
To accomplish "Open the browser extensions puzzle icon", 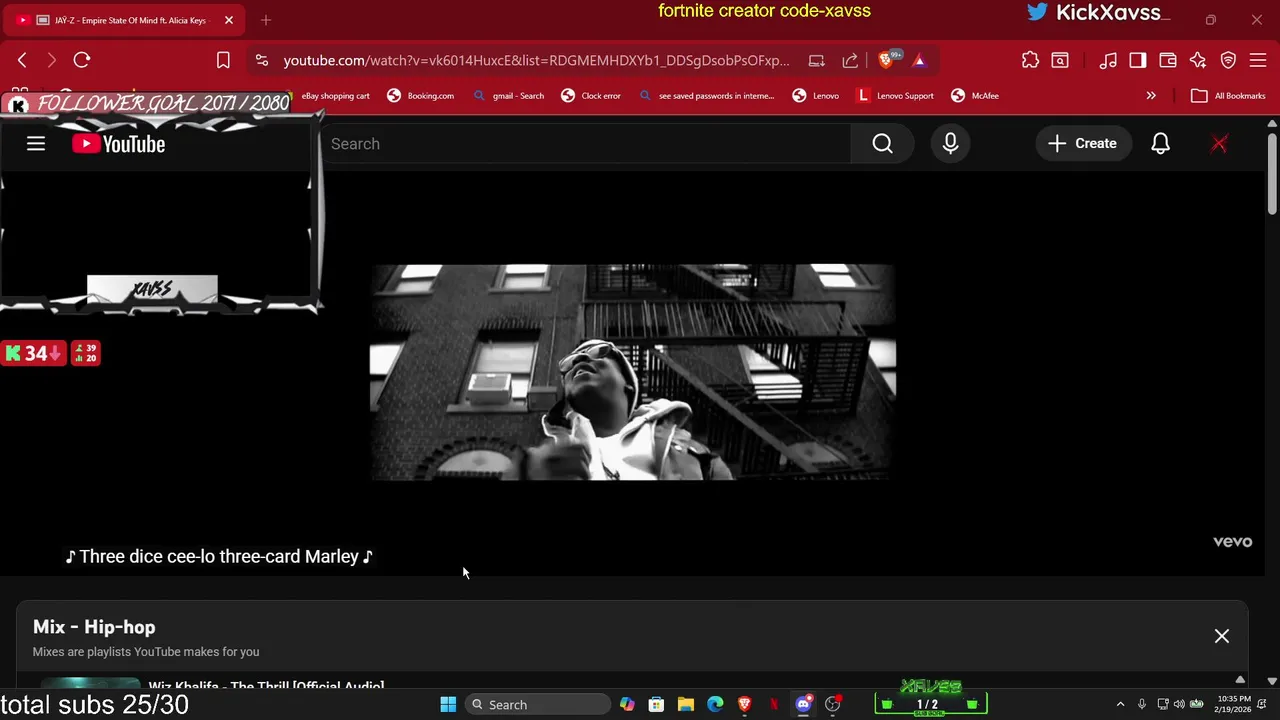I will (1030, 60).
